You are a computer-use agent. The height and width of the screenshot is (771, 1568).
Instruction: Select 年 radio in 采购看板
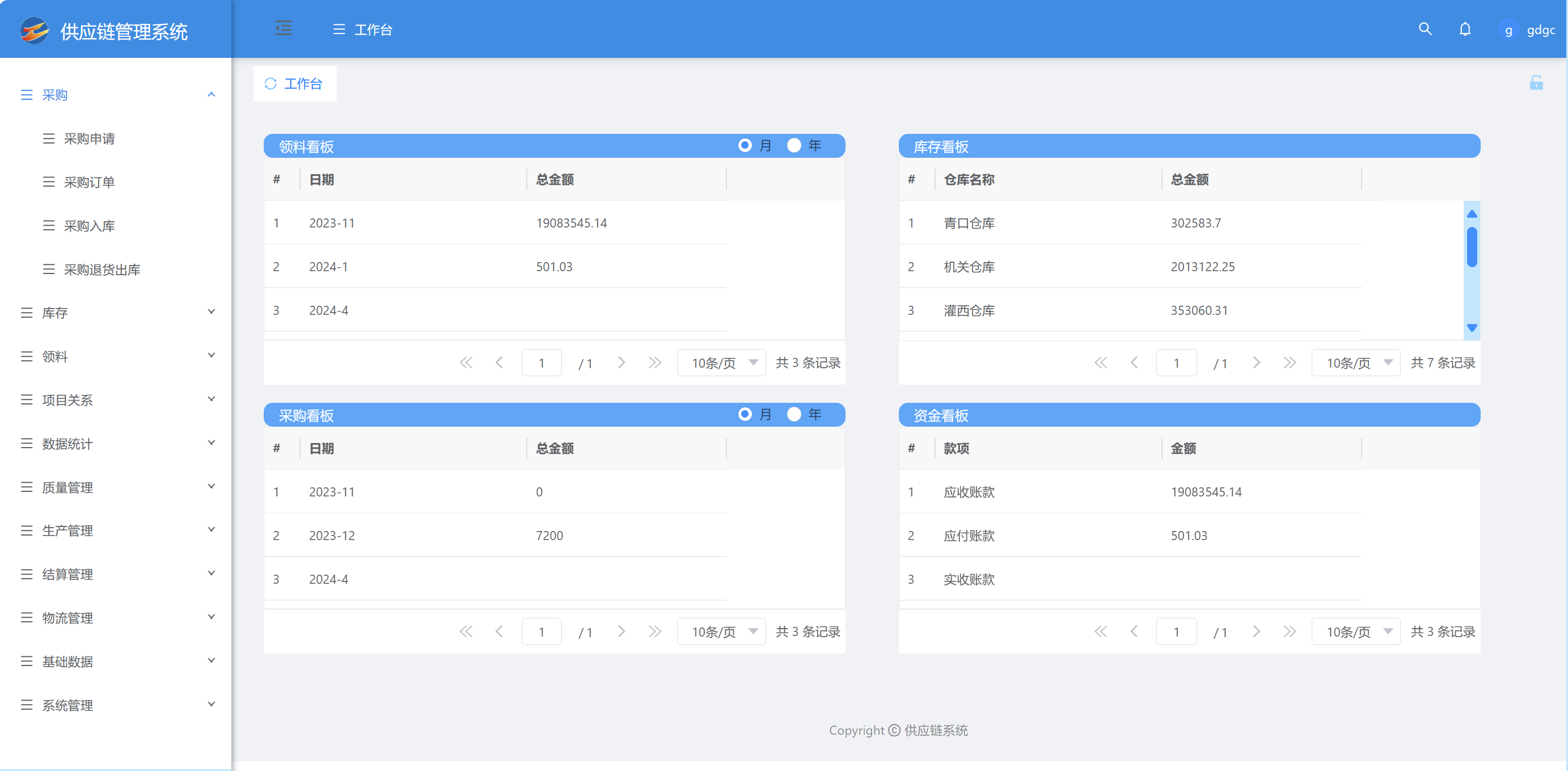pyautogui.click(x=794, y=414)
